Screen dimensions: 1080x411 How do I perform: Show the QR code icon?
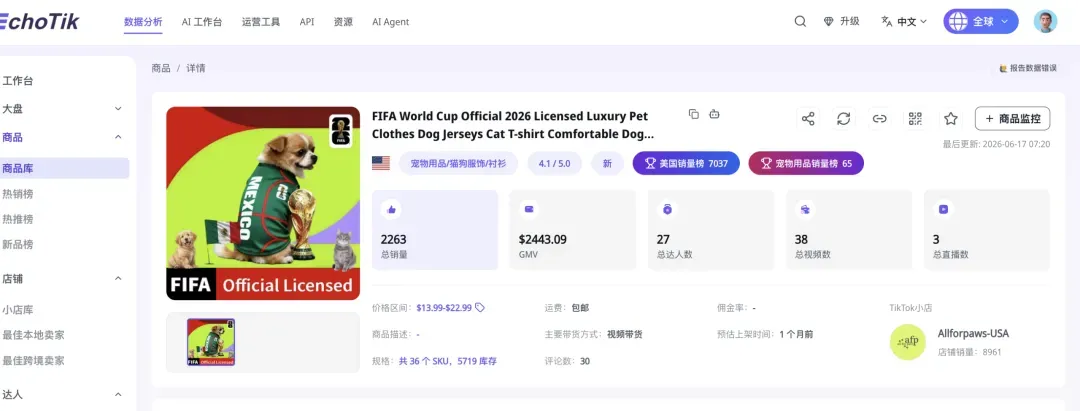pos(915,118)
